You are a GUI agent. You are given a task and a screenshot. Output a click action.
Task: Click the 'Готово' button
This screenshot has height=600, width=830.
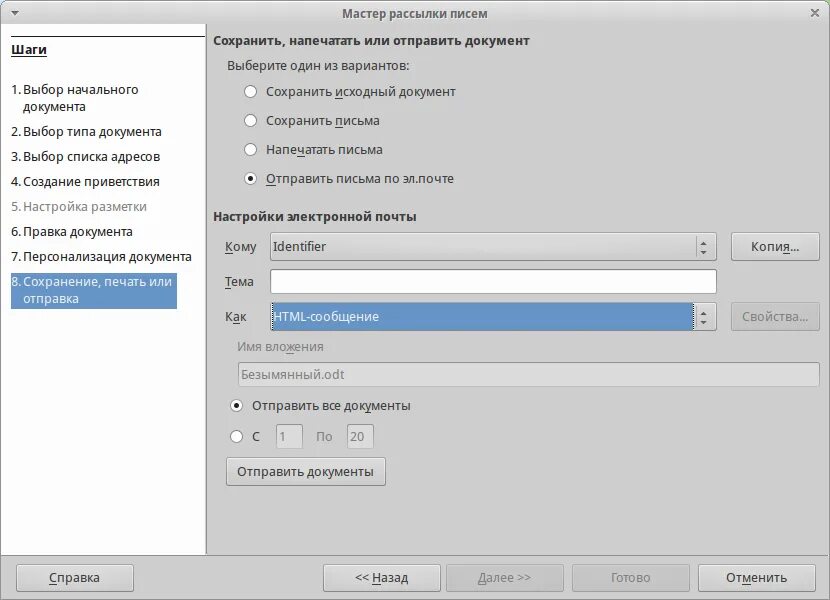[x=630, y=578]
